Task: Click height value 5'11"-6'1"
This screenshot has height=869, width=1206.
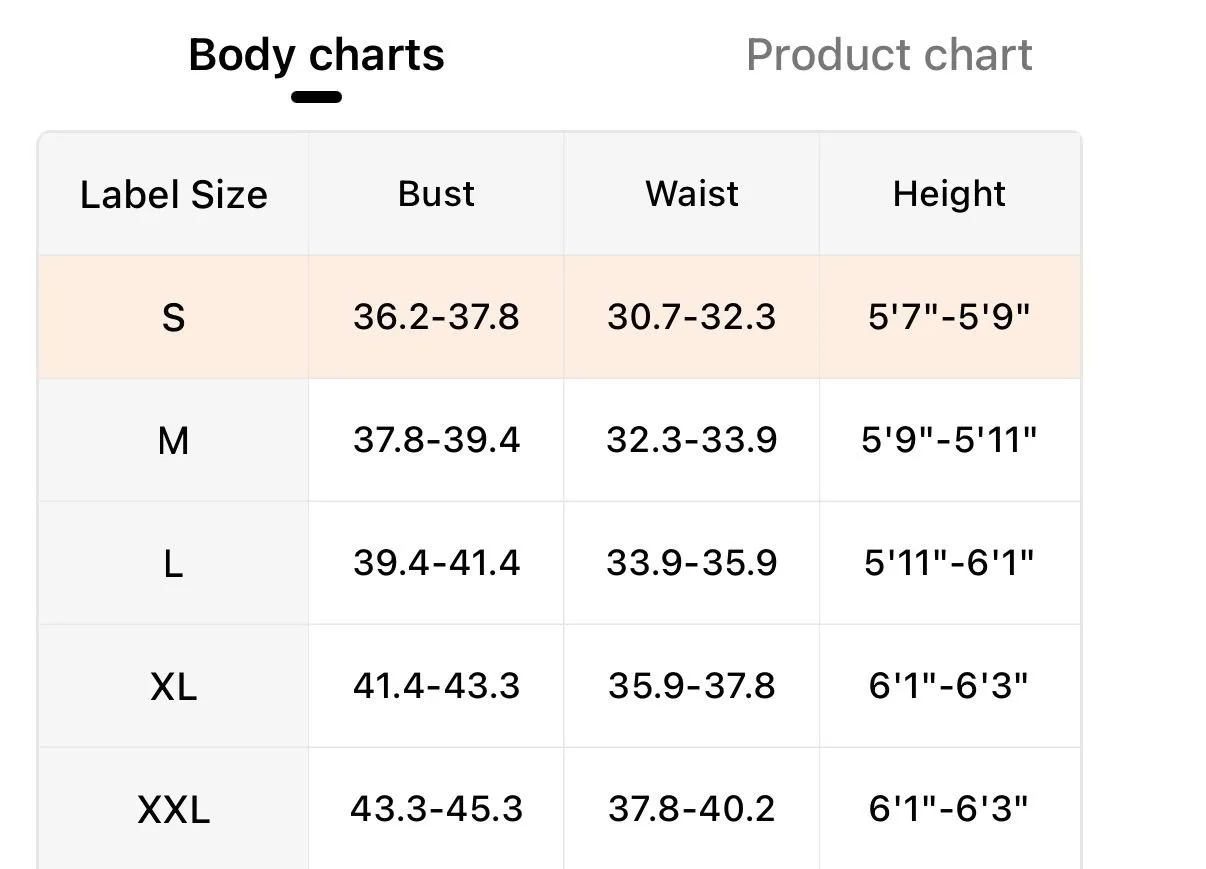Action: pos(949,562)
